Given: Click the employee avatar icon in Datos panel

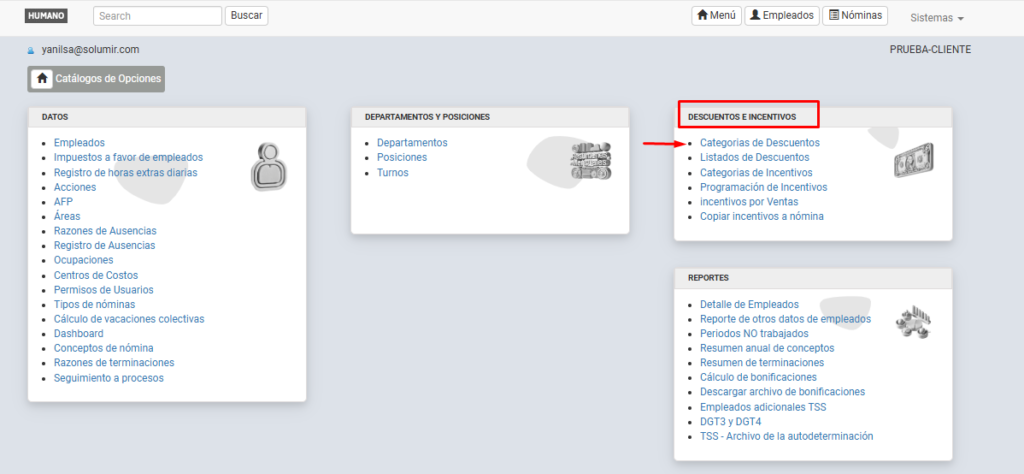Looking at the screenshot, I should [269, 167].
